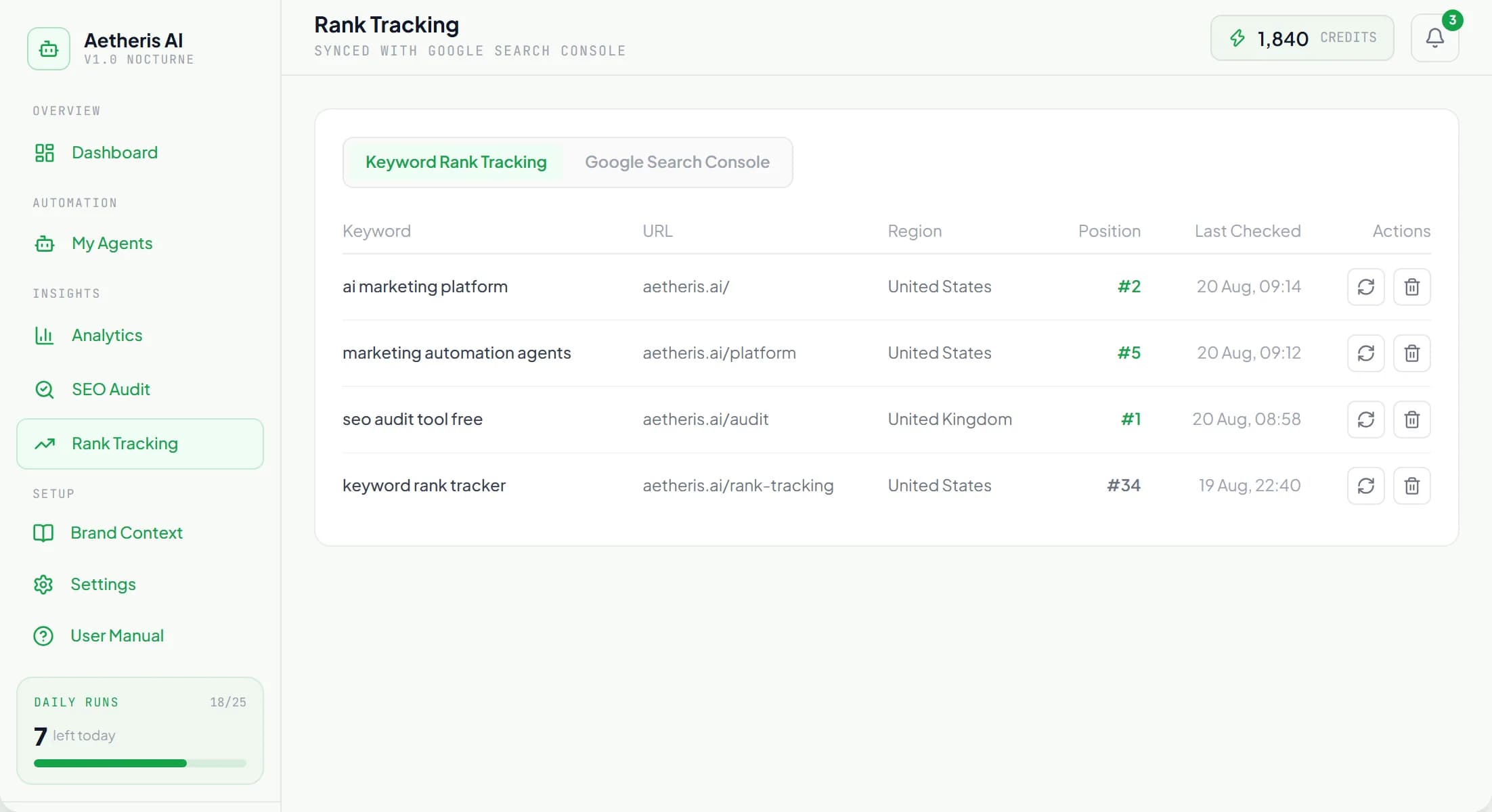Delete the 'ai marketing platform' keyword
This screenshot has height=812, width=1492.
pyautogui.click(x=1412, y=287)
